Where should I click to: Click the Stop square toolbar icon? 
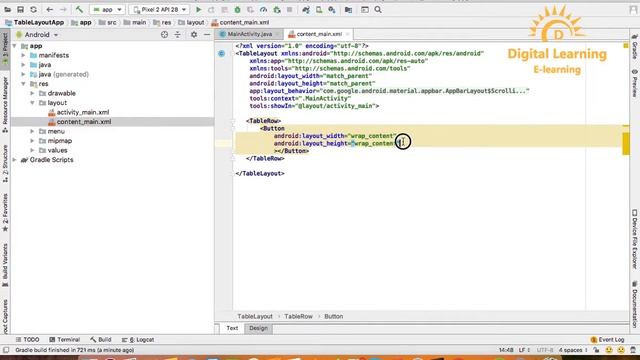[289, 9]
